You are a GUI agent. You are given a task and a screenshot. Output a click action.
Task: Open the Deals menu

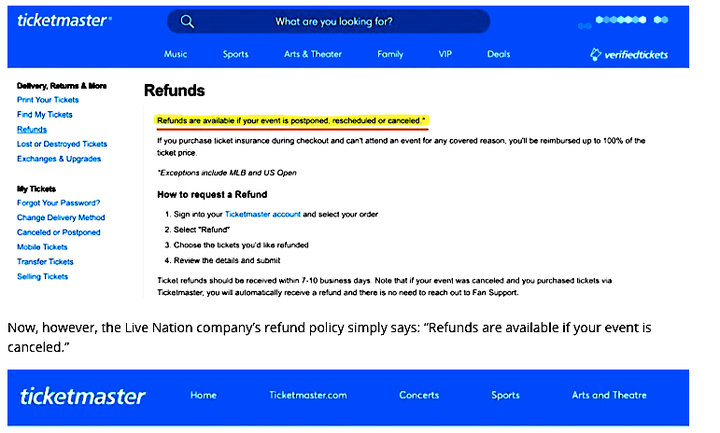pos(499,54)
